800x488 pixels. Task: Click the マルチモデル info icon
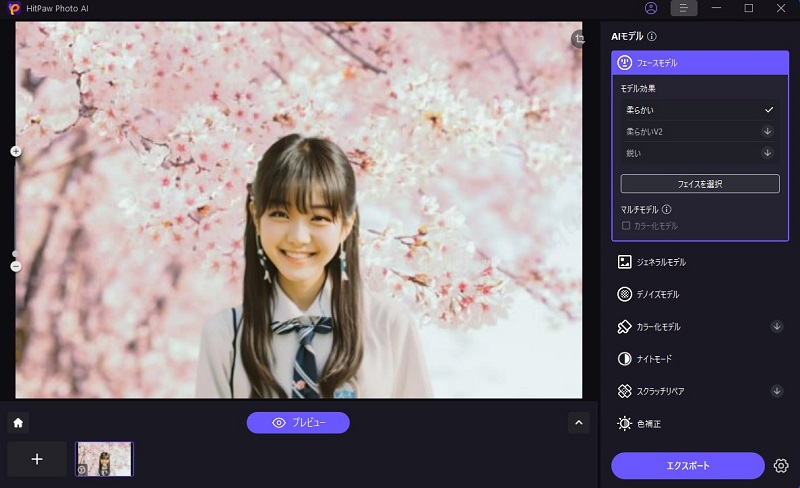click(666, 210)
